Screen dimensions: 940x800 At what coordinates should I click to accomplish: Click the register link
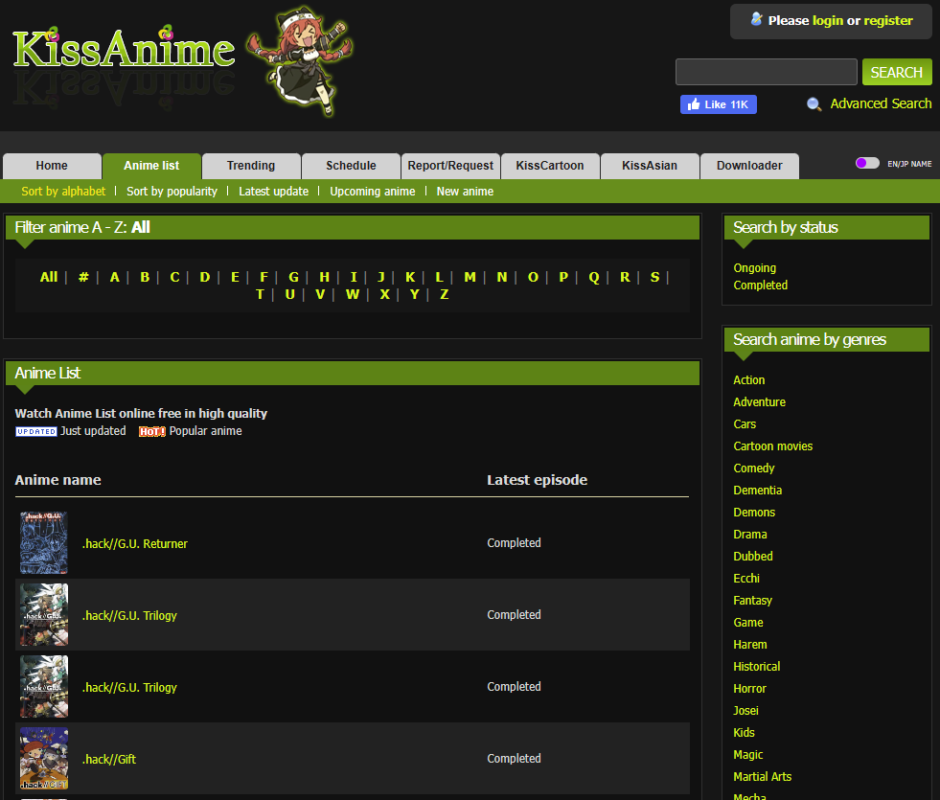click(x=888, y=20)
